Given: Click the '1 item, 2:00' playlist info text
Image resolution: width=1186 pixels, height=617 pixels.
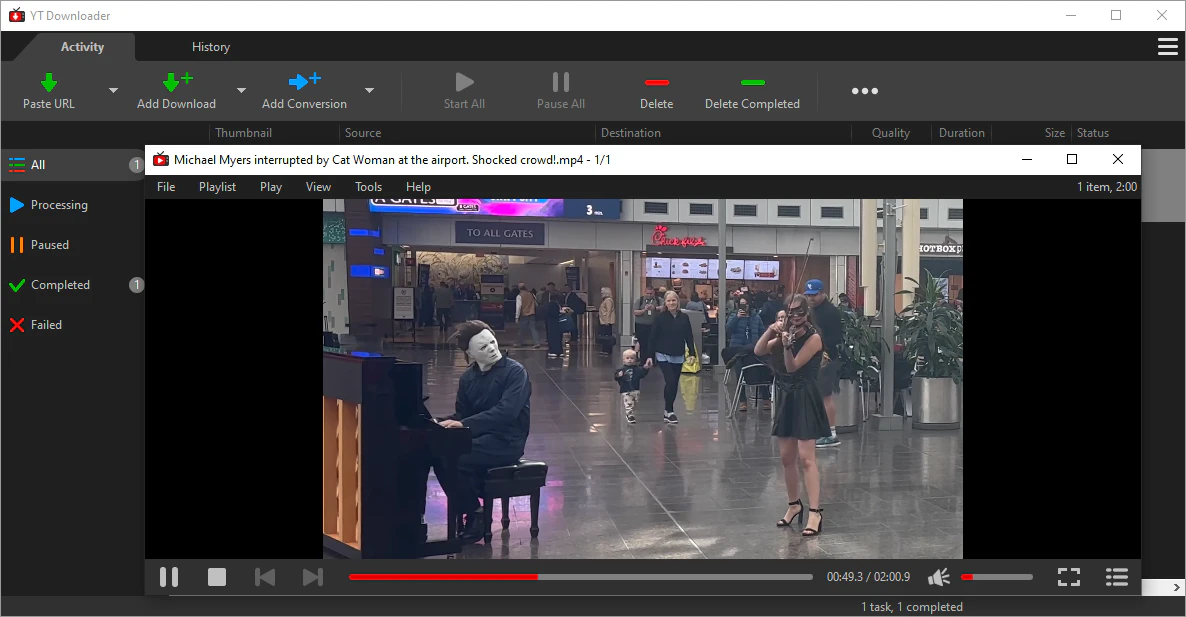Looking at the screenshot, I should [x=1107, y=187].
